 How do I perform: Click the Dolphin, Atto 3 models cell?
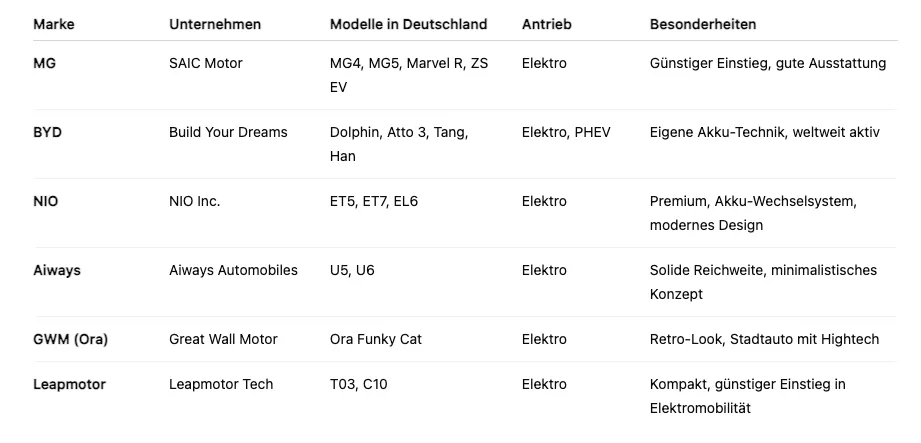(x=398, y=144)
